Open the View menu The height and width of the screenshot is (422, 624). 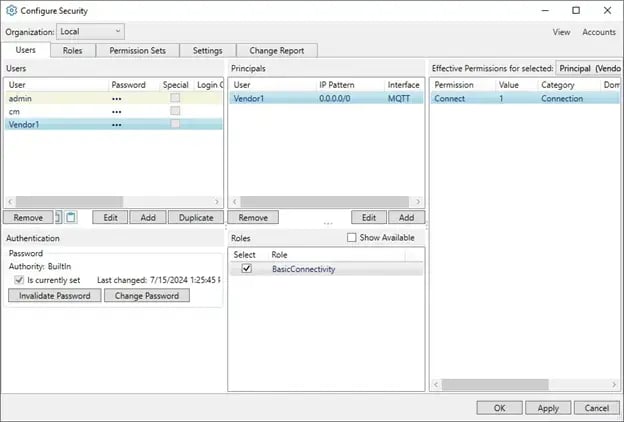pos(561,32)
